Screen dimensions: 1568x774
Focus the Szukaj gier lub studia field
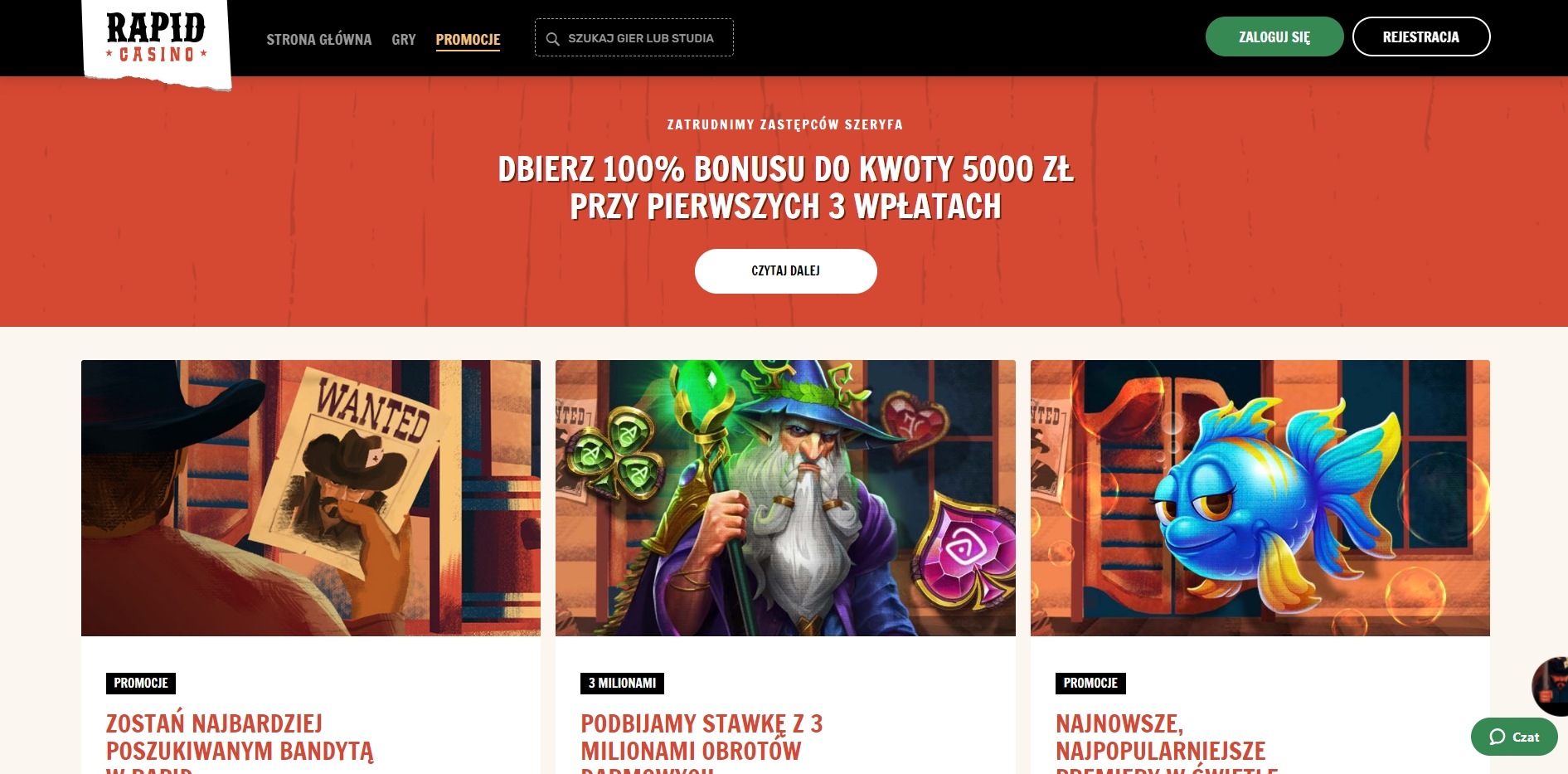(x=634, y=37)
